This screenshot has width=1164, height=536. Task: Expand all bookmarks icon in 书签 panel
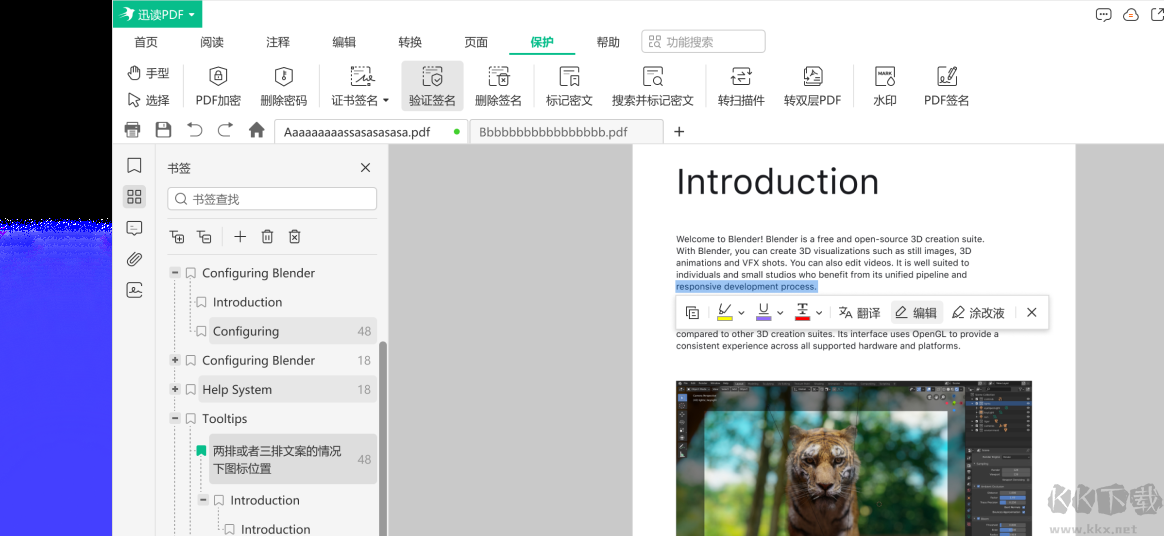point(177,237)
